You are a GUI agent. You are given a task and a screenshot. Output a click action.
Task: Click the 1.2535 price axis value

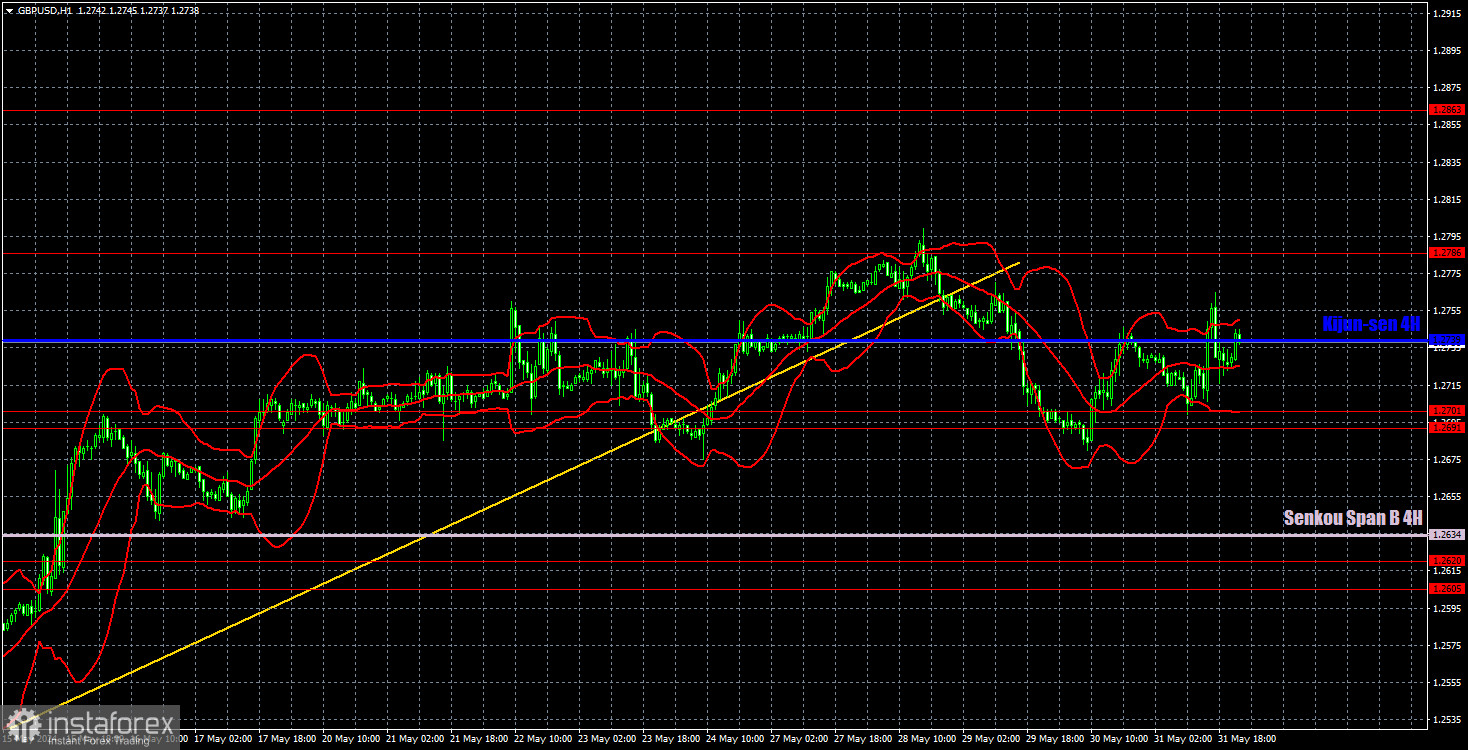click(1447, 720)
